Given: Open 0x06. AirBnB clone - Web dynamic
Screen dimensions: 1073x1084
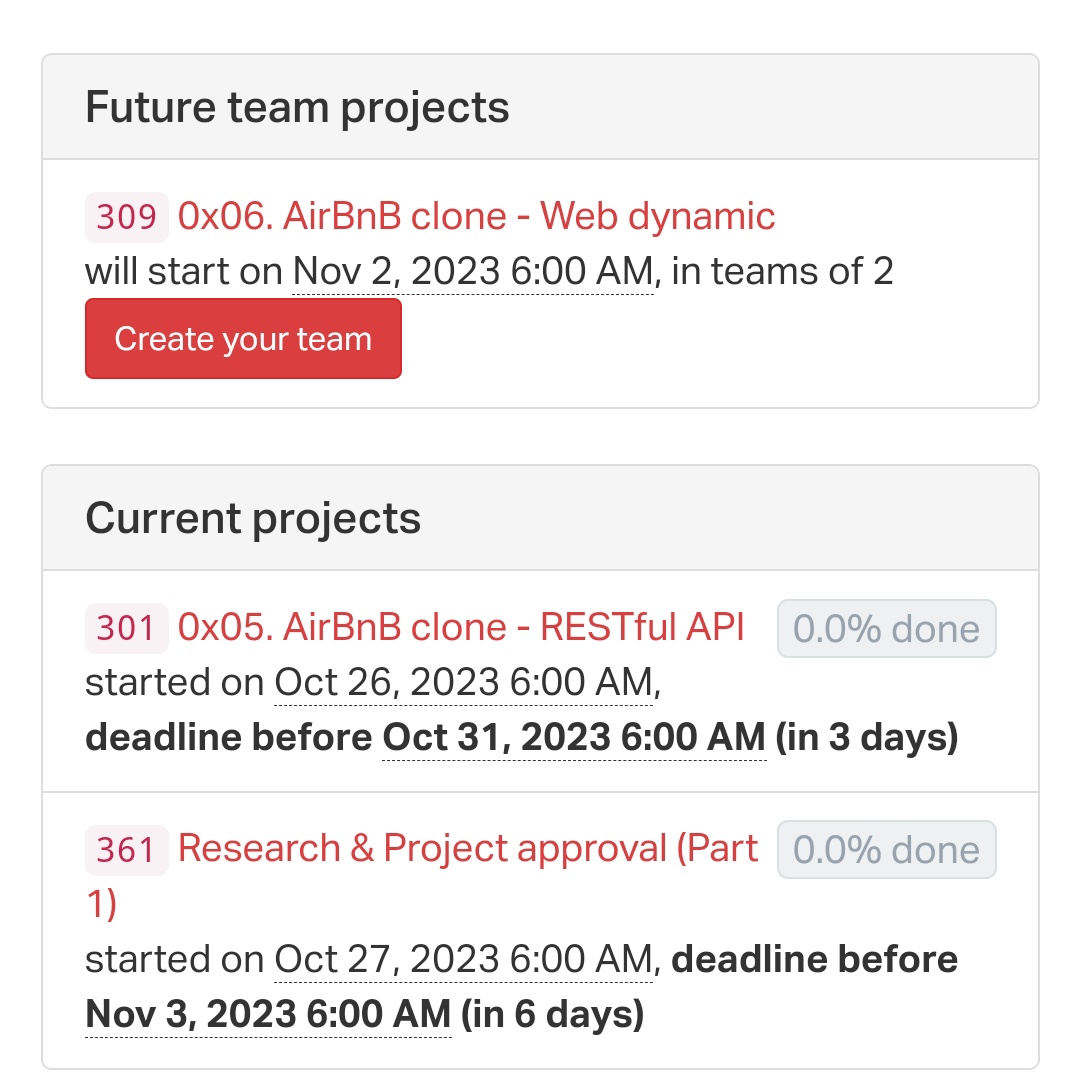Looking at the screenshot, I should (476, 216).
